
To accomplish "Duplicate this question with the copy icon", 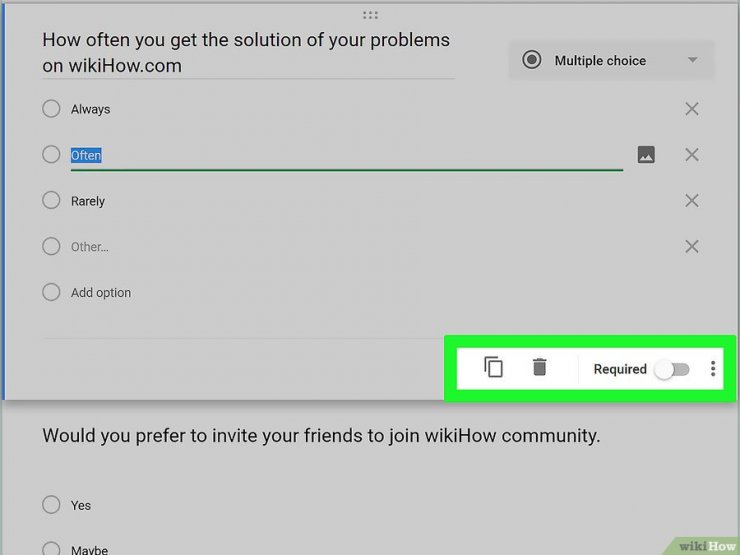I will (x=493, y=367).
